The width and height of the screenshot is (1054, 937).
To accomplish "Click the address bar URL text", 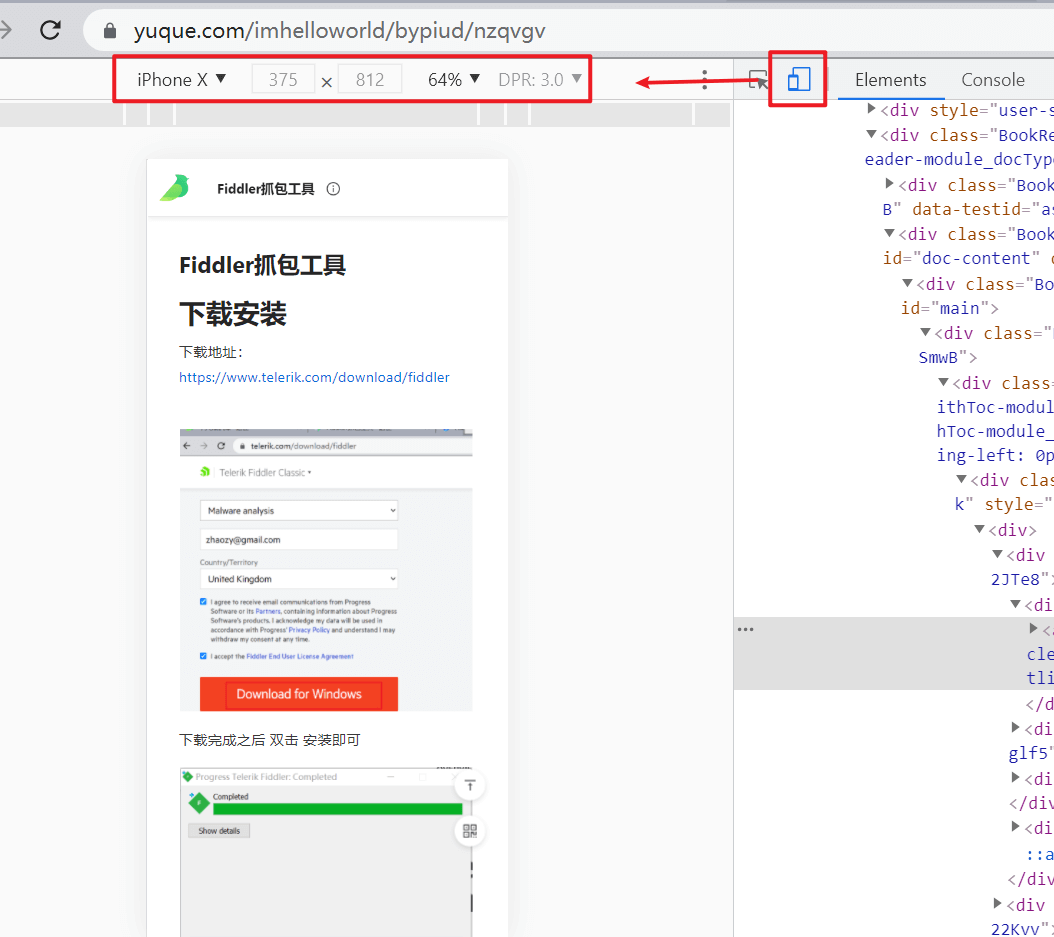I will click(x=339, y=31).
